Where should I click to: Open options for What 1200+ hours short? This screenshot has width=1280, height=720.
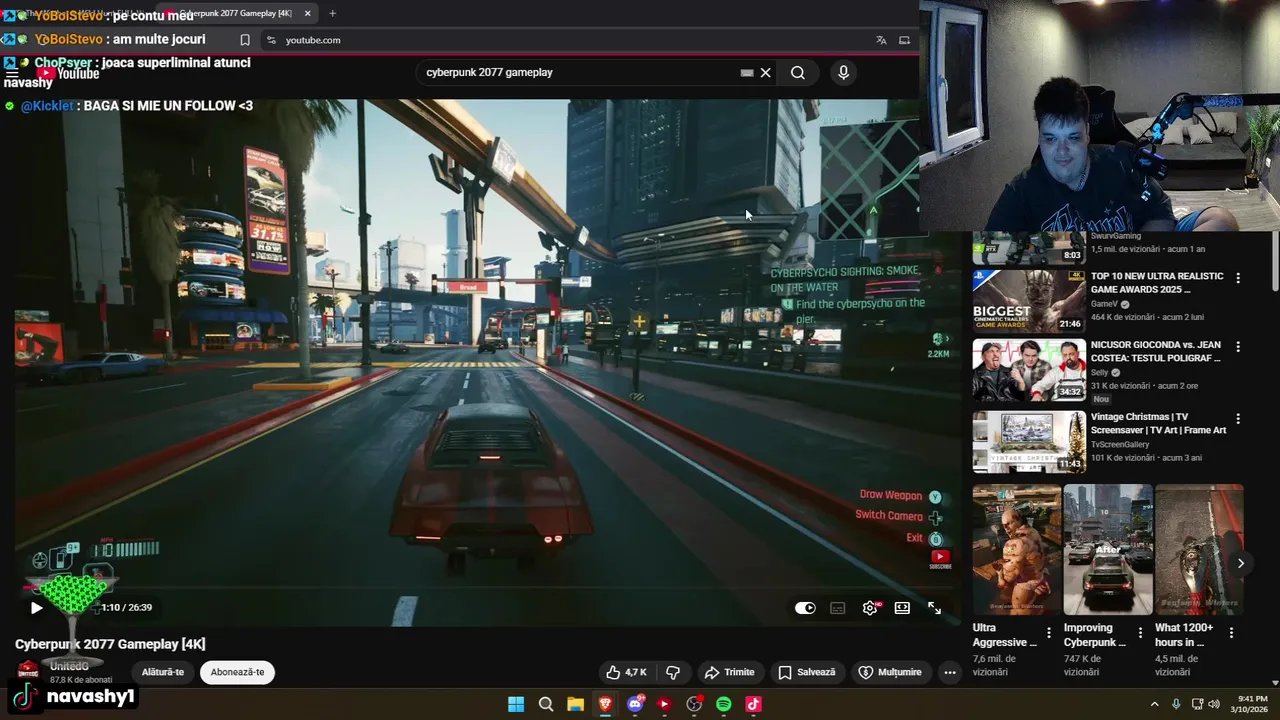point(1231,632)
